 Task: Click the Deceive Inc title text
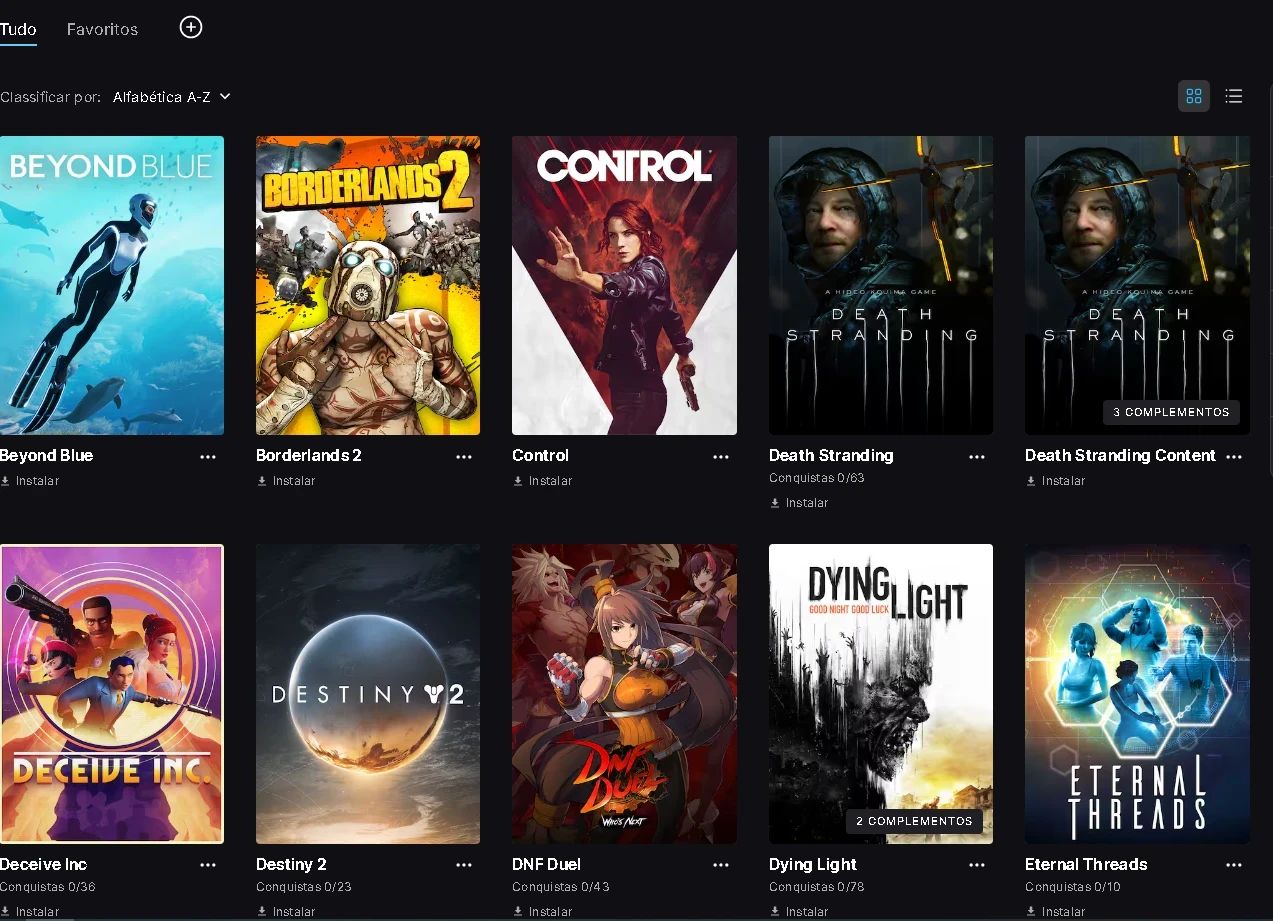[x=44, y=864]
